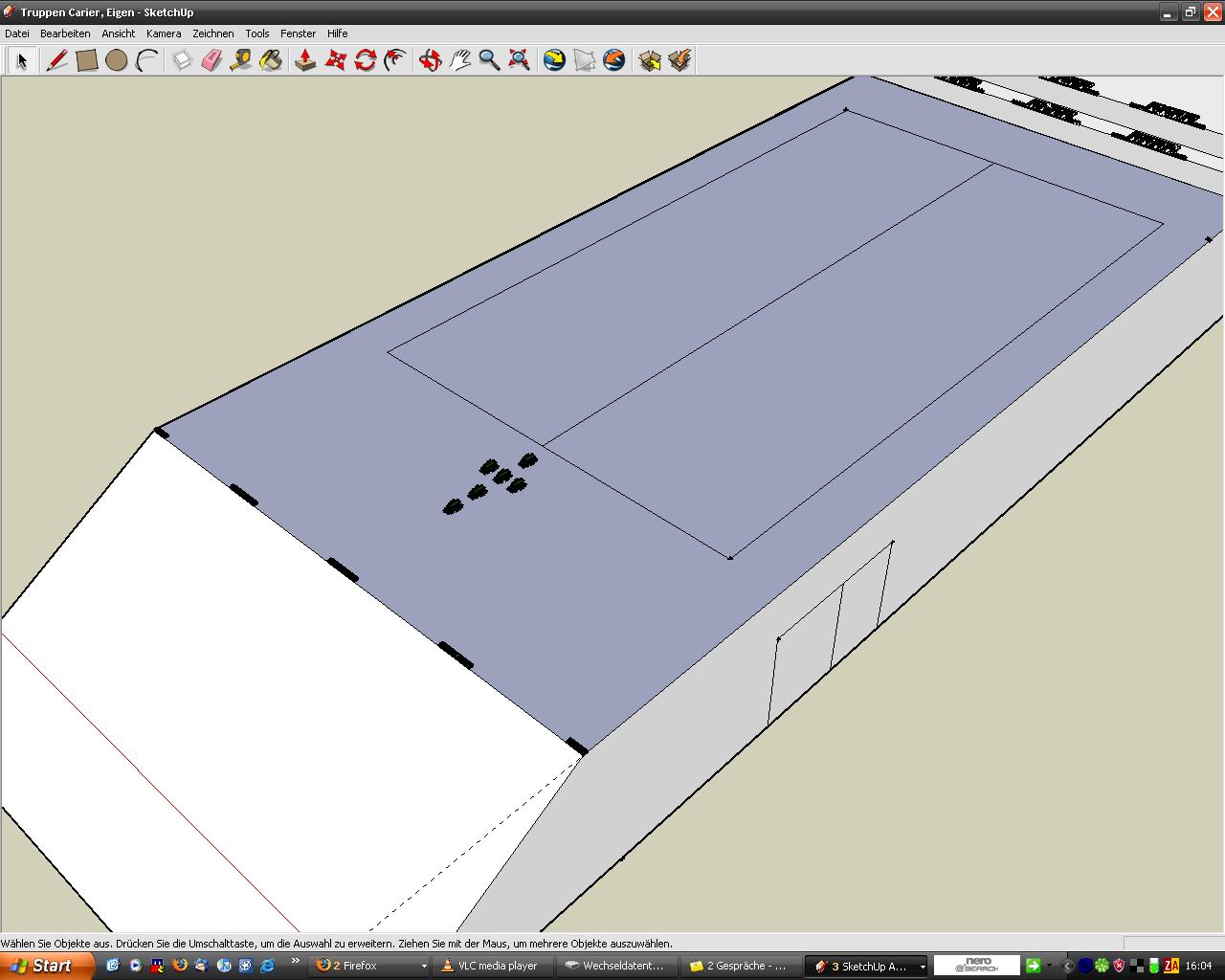
Task: Activate the Orbit camera tool
Action: click(430, 60)
